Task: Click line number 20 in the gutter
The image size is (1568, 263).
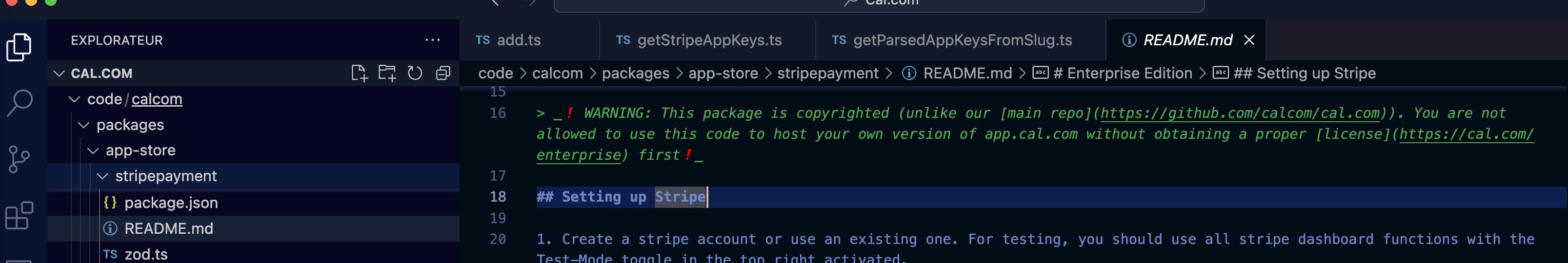Action: point(498,239)
